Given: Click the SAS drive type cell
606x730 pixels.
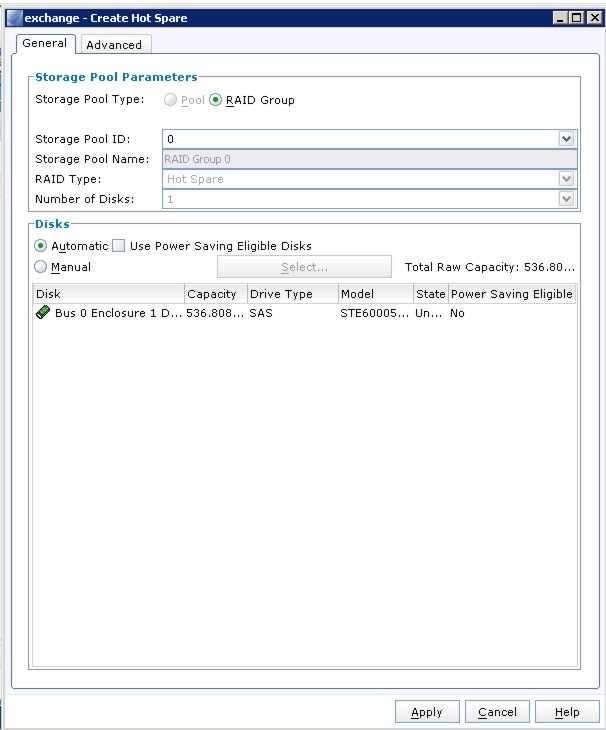Looking at the screenshot, I should tap(261, 313).
